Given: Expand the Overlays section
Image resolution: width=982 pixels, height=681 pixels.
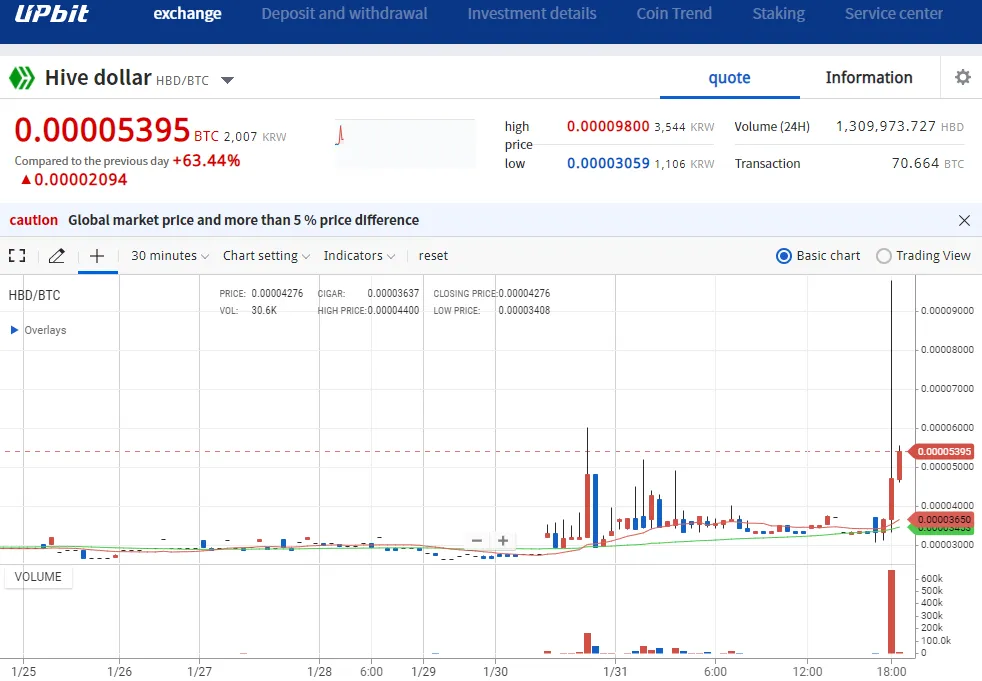Looking at the screenshot, I should pos(38,330).
